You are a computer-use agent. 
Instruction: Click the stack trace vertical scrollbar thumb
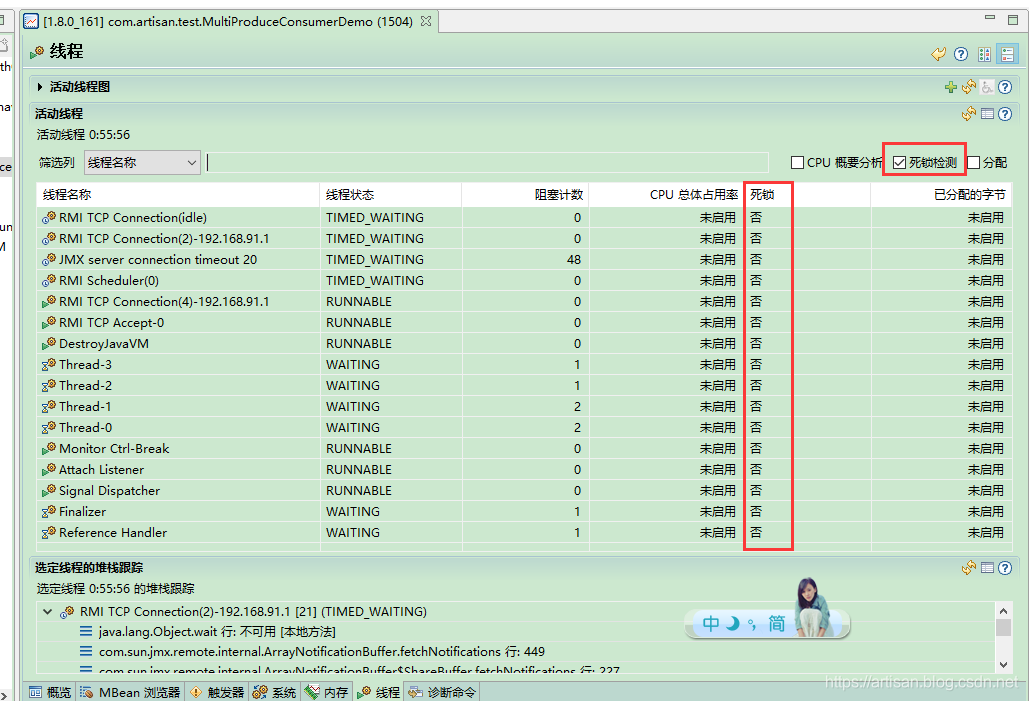pos(1003,627)
